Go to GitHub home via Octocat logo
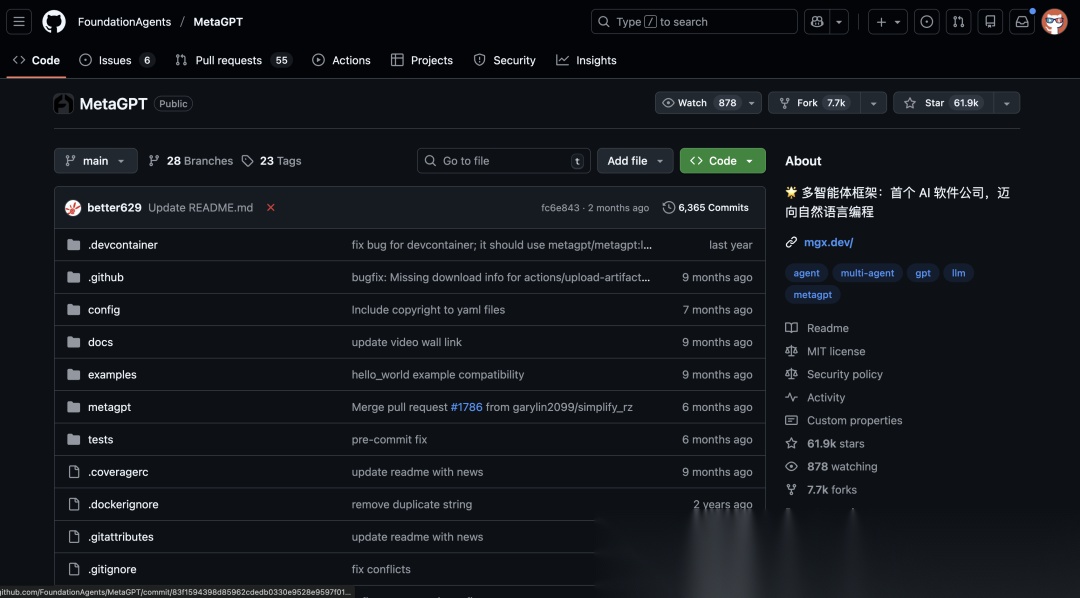Viewport: 1080px width, 598px height. coord(54,22)
